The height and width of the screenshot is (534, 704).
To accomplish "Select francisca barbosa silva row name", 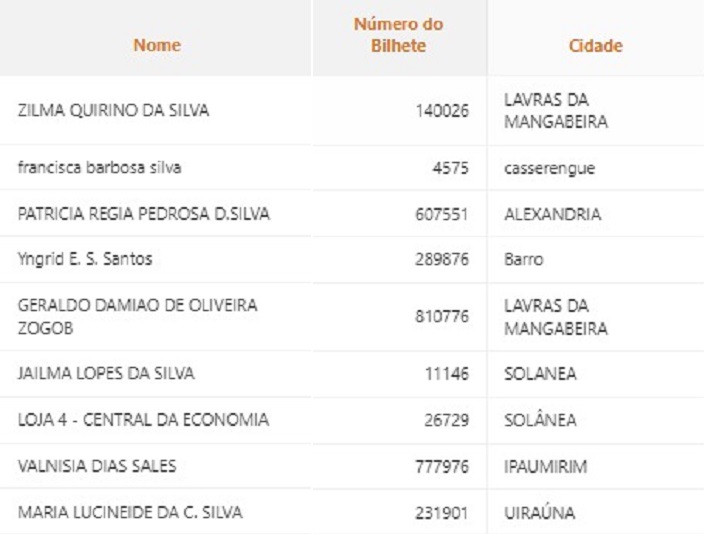I will 100,168.
